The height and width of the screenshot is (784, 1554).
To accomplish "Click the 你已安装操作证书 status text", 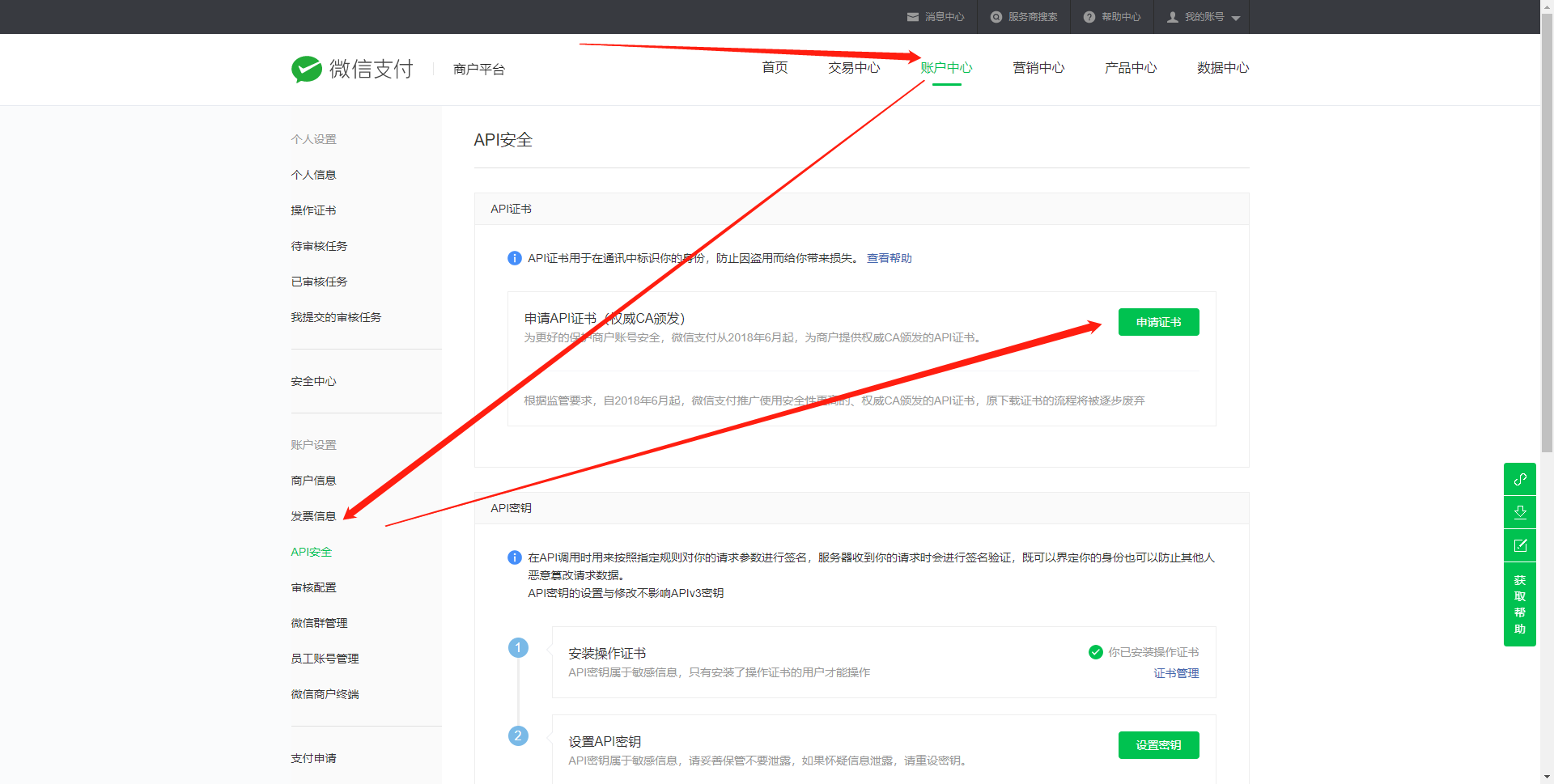I will [1153, 652].
